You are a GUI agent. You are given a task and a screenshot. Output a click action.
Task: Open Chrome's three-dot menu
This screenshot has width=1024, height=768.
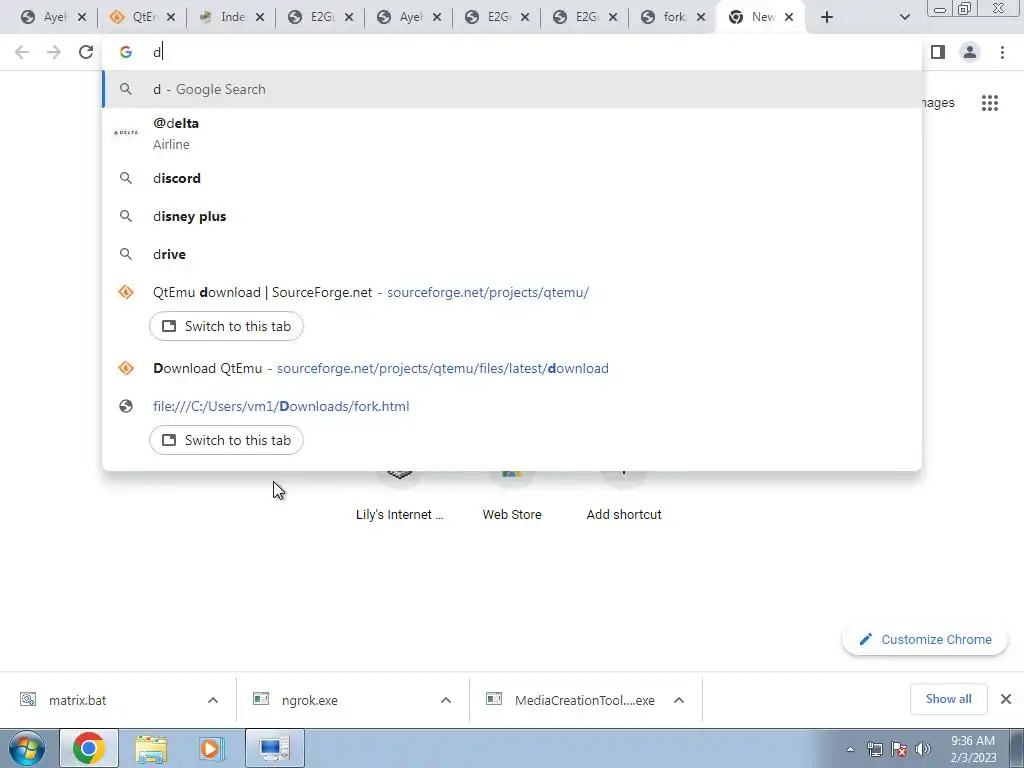coord(1002,52)
